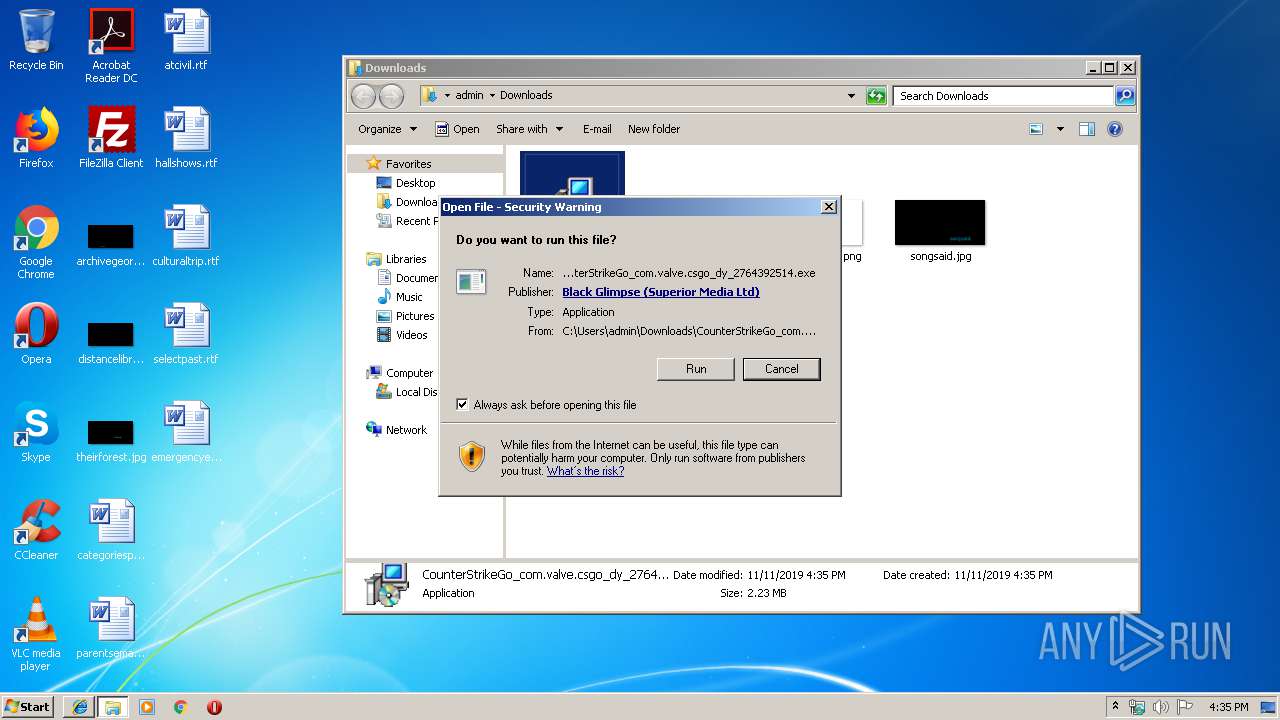Select emergencye... document on desktop
Screen dimensions: 1280x720
point(186,432)
